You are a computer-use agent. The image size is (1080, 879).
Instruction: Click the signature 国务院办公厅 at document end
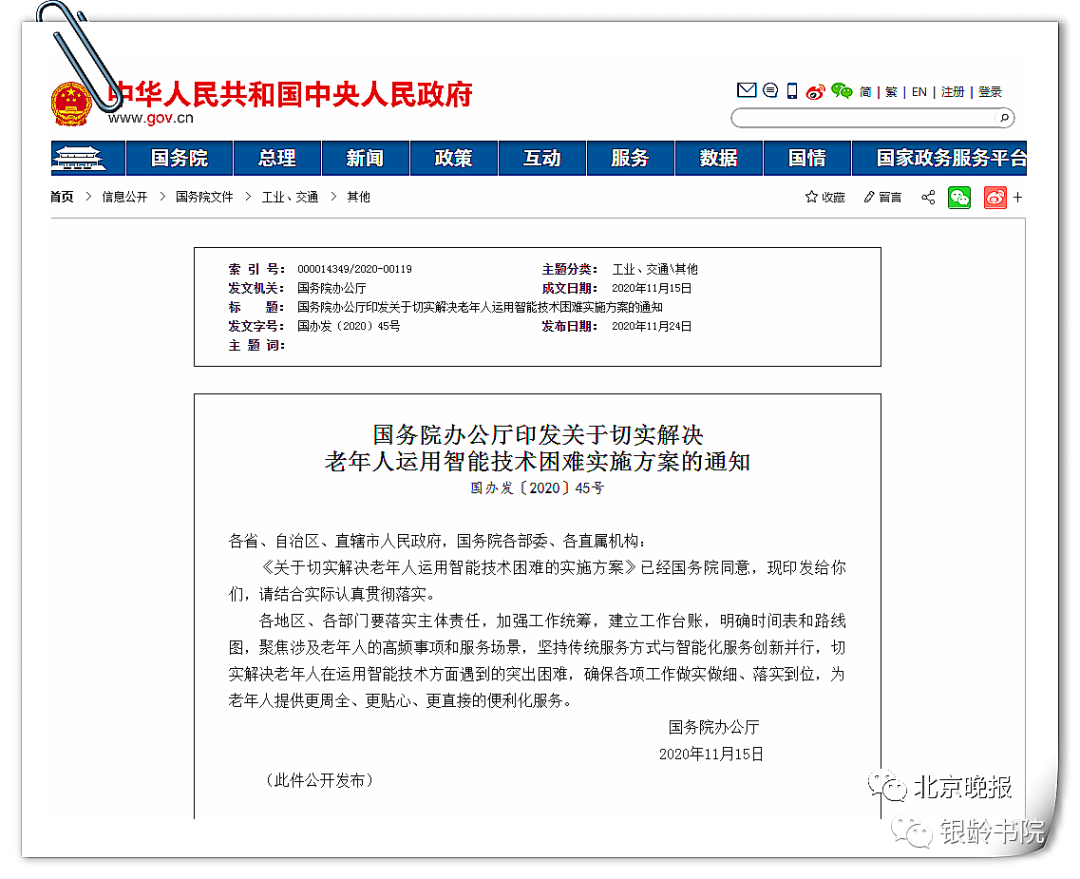click(x=714, y=727)
